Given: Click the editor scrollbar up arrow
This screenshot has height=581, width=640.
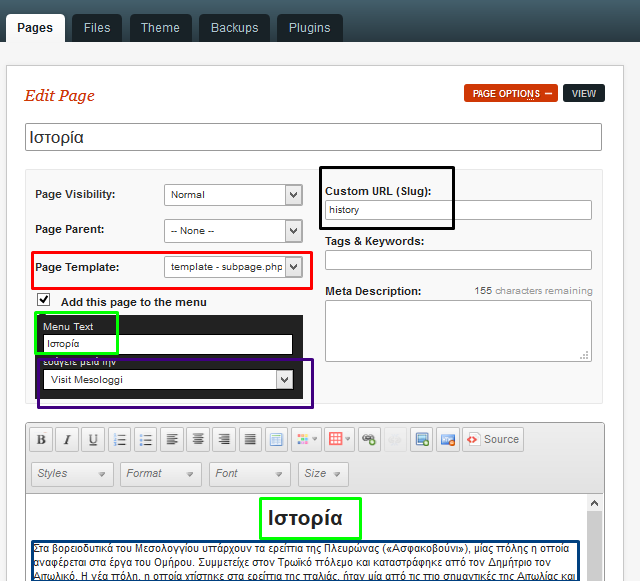Looking at the screenshot, I should (x=594, y=503).
